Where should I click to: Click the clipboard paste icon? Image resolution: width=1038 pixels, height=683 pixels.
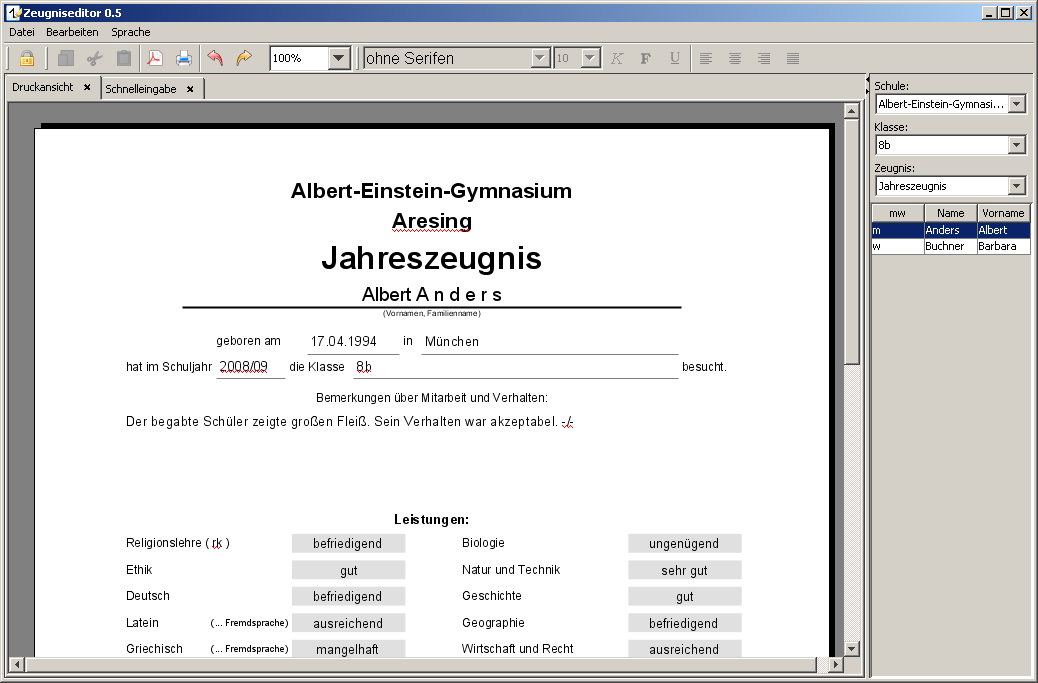[124, 58]
